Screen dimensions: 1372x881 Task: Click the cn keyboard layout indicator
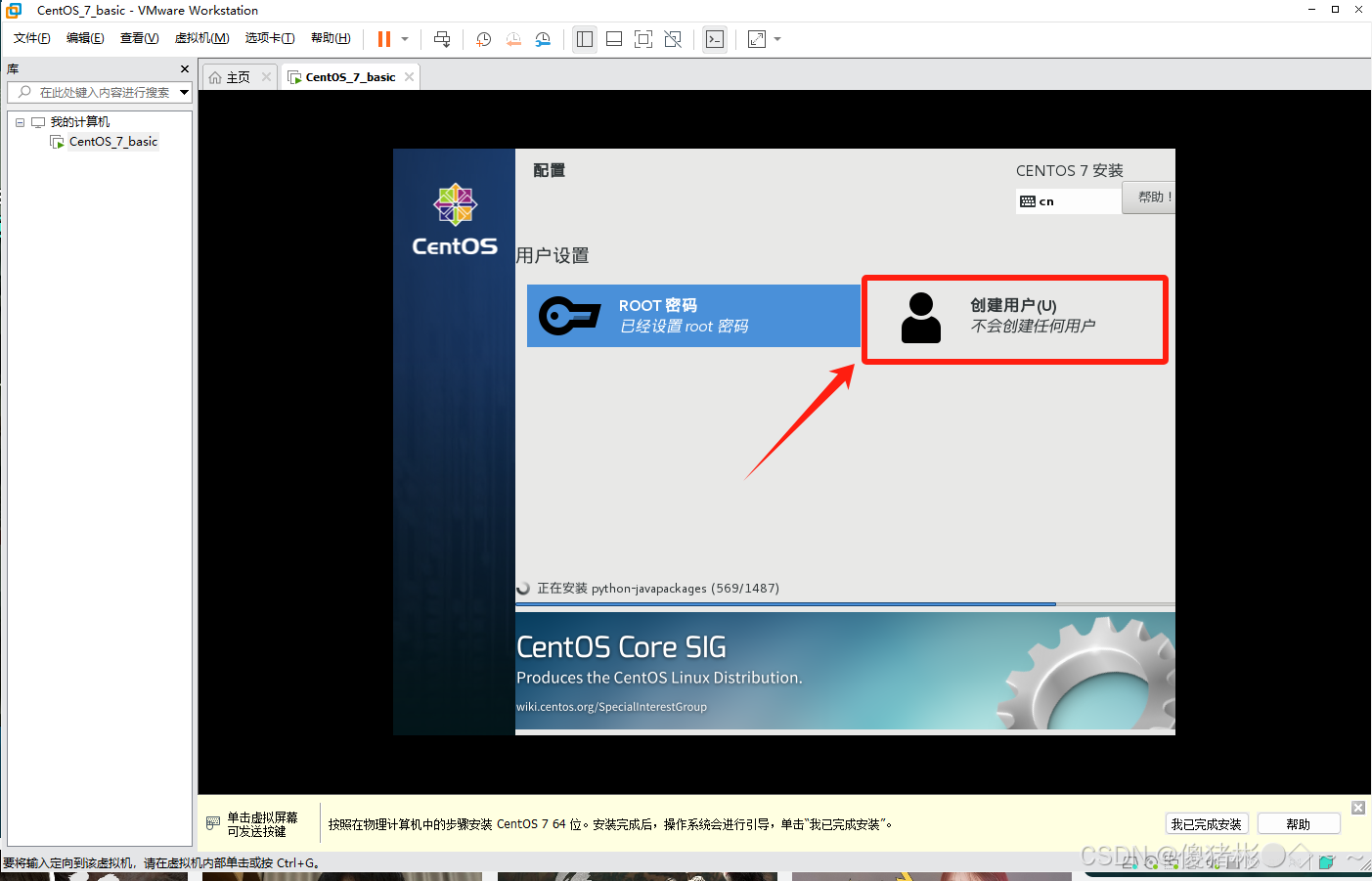pos(1068,201)
